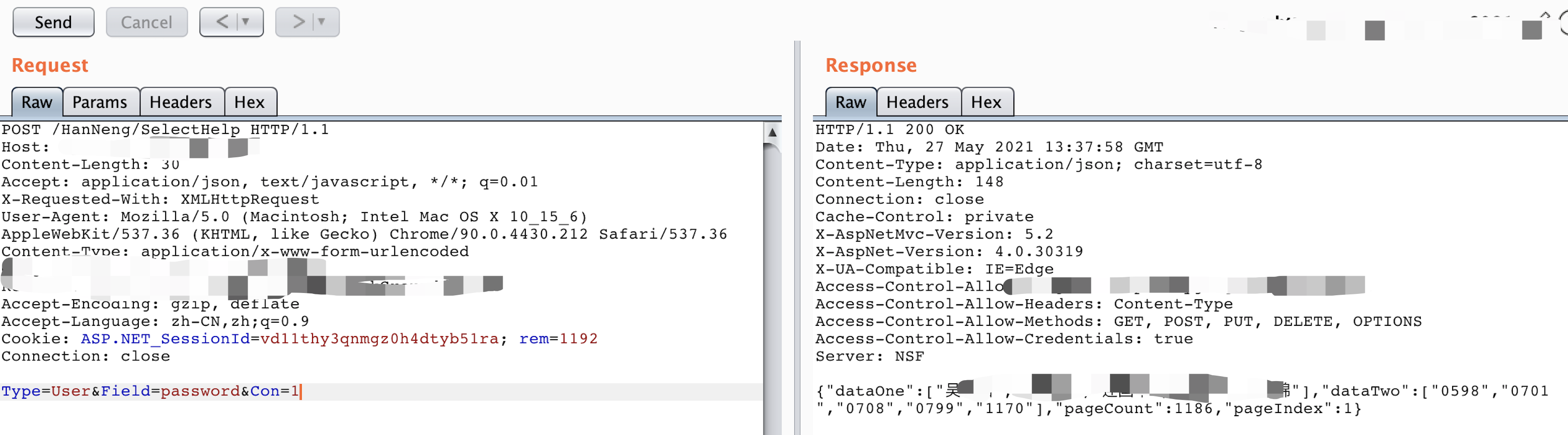Click the Accept-Language header line
This screenshot has width=1568, height=435.
155,321
